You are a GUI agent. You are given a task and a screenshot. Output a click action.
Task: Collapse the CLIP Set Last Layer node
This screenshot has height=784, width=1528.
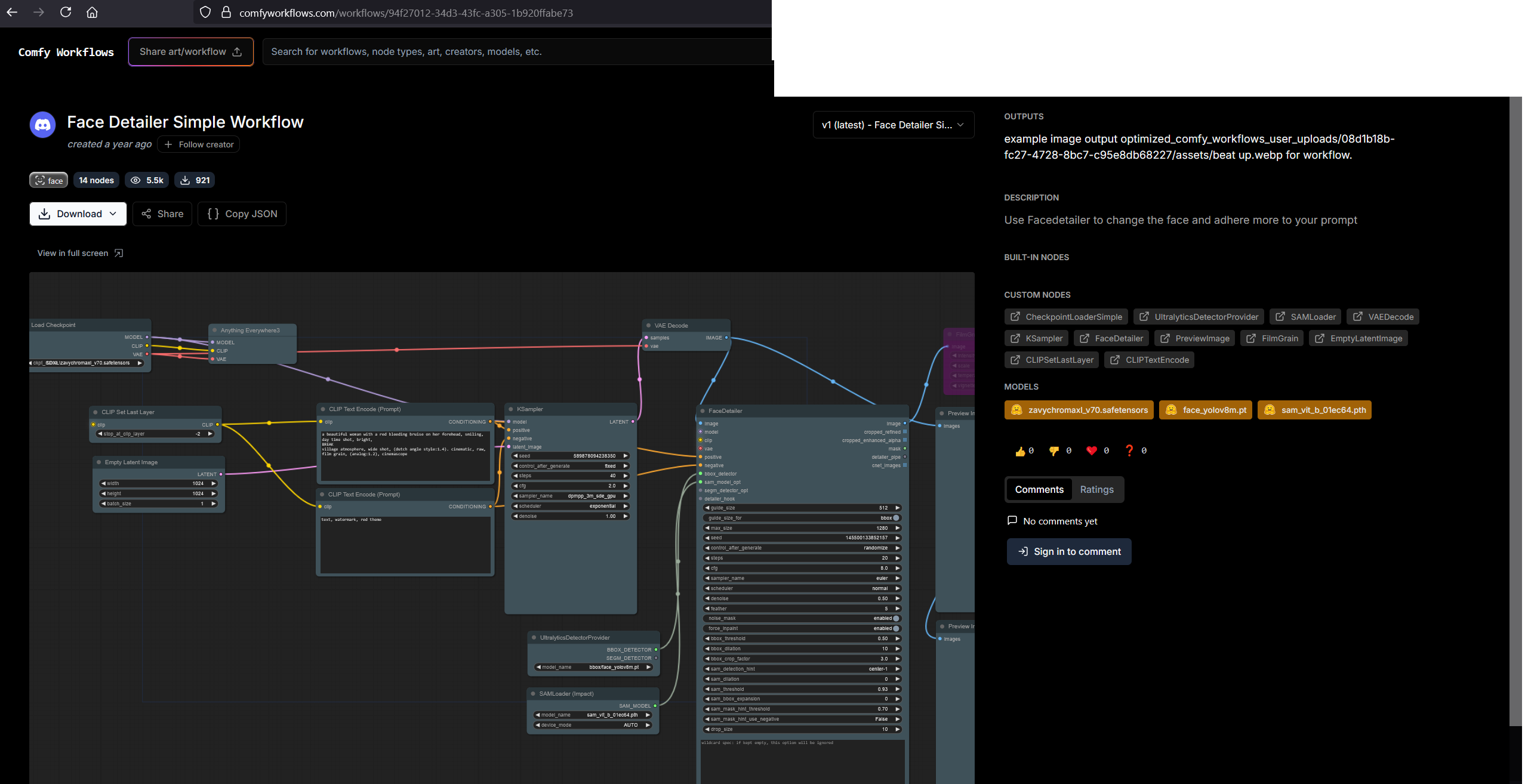pos(95,412)
